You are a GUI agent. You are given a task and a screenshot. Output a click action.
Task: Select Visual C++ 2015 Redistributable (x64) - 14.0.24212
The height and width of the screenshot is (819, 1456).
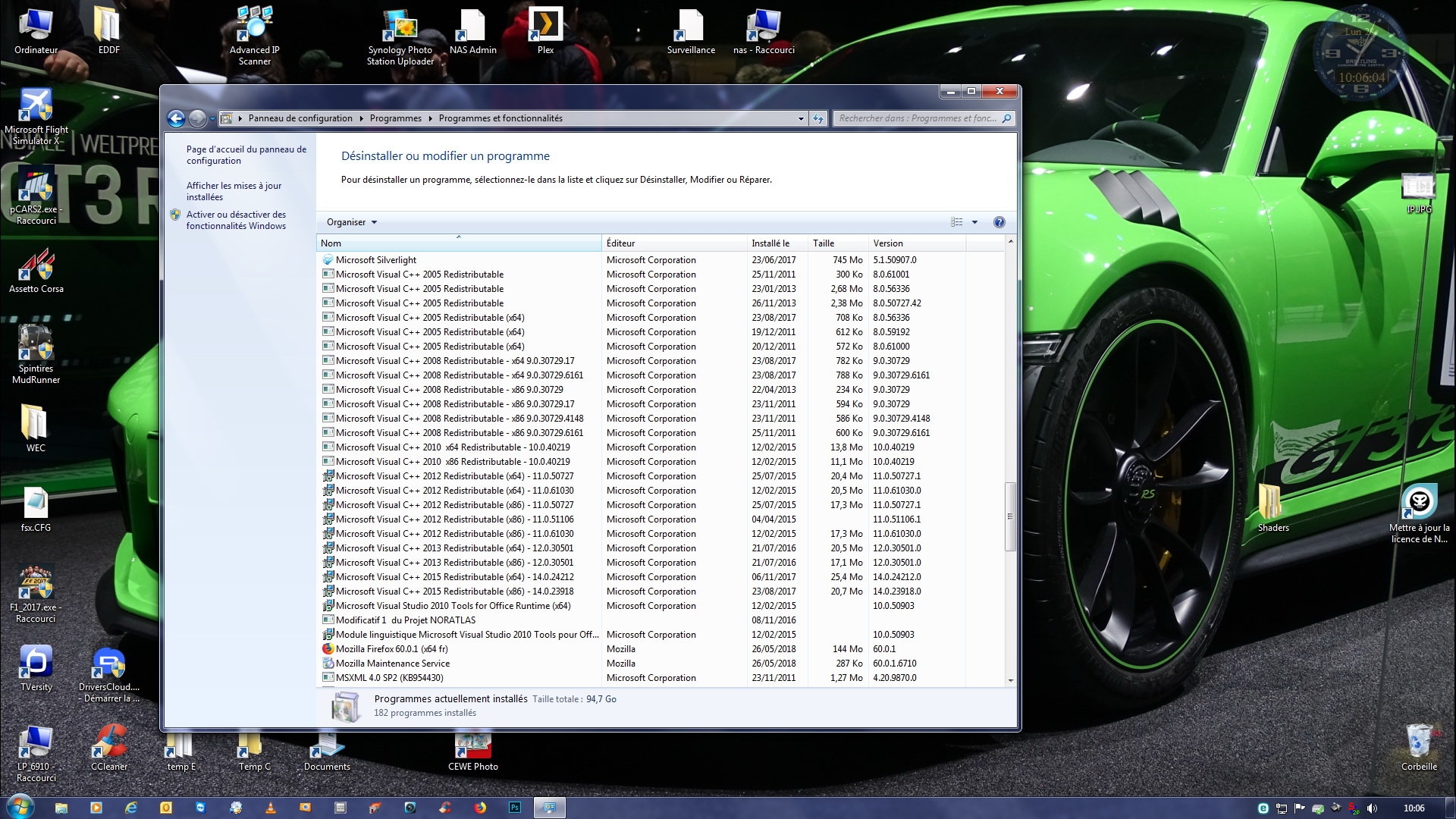pos(660,577)
